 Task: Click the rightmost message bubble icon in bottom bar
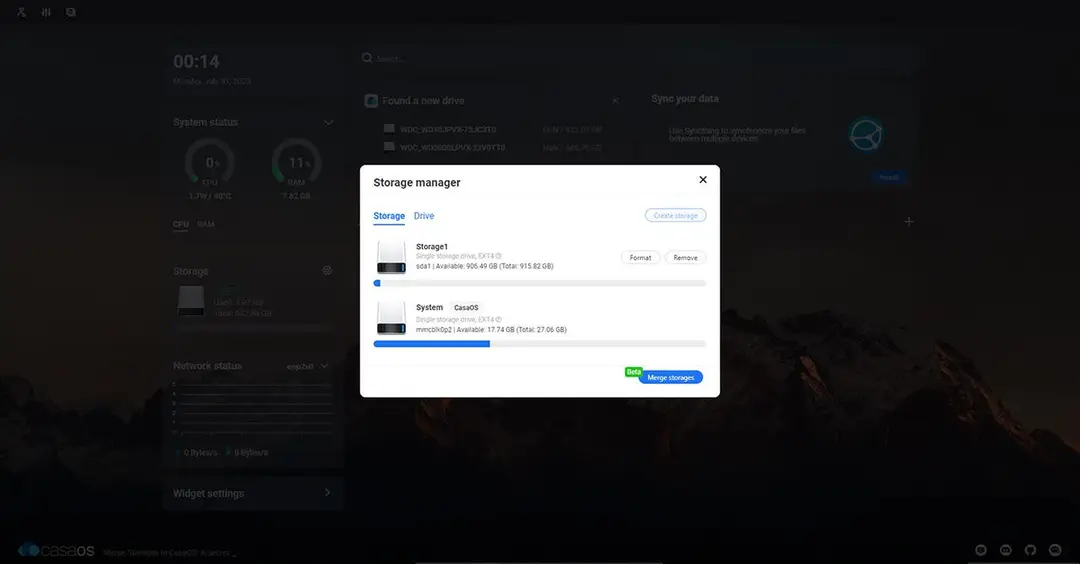1055,550
